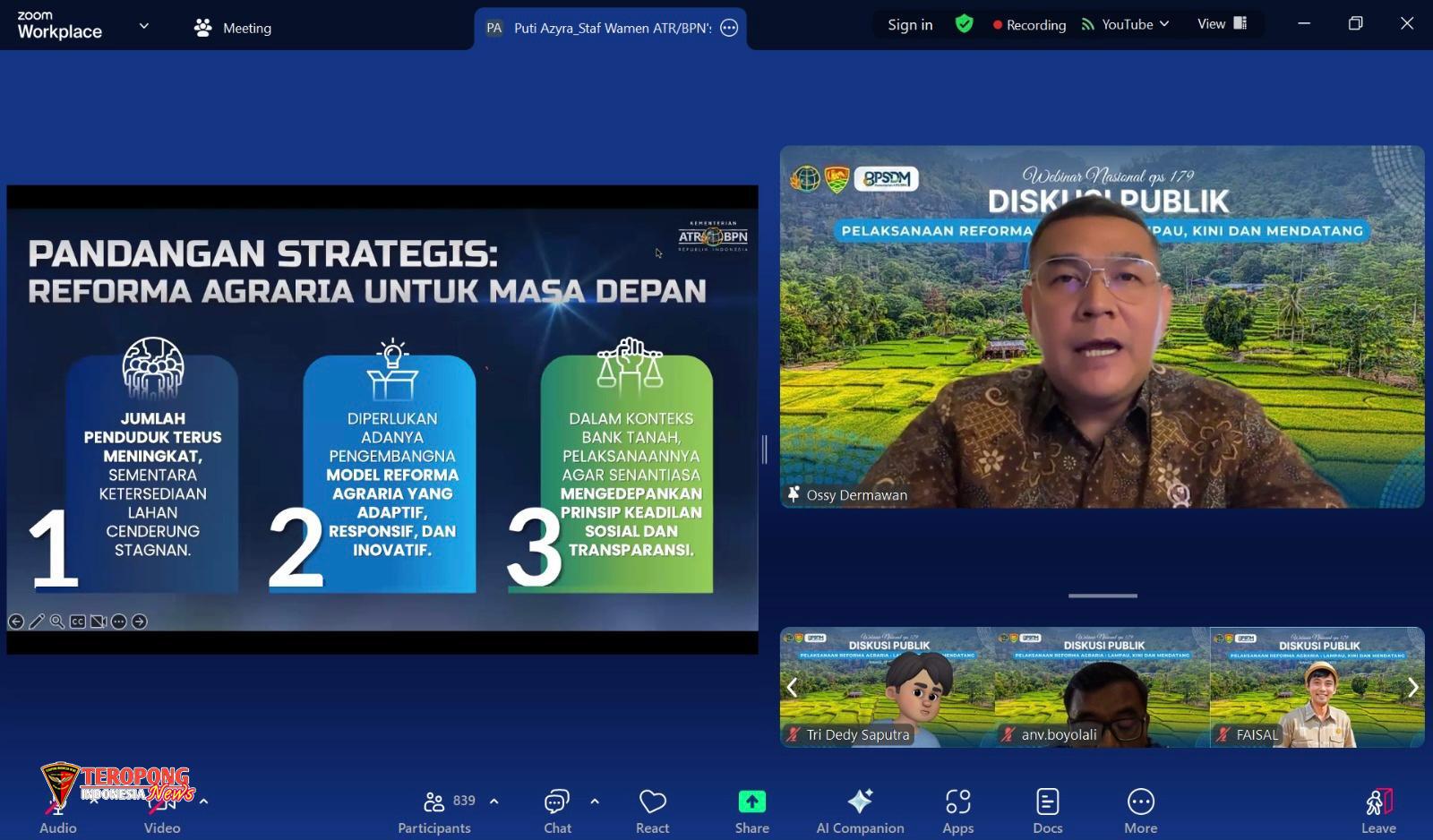
Task: Expand the YouTube livestream dropdown
Action: (x=1164, y=24)
